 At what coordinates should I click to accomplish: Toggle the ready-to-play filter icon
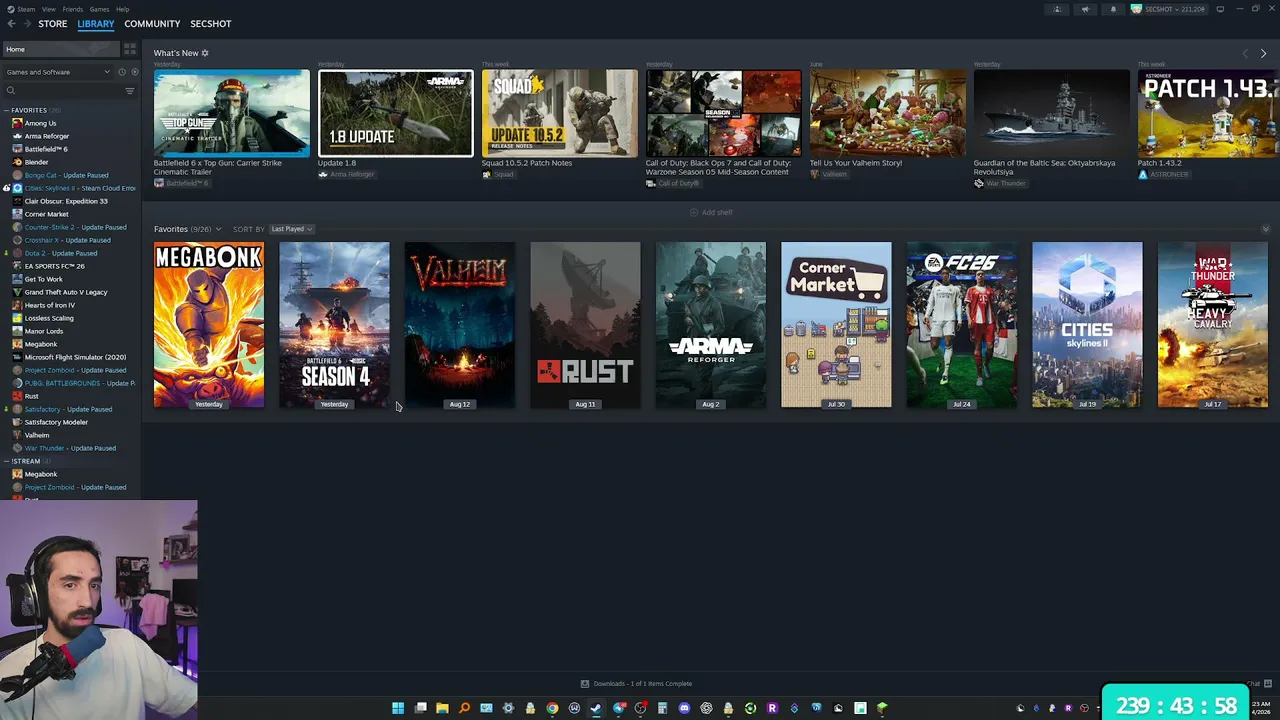(134, 72)
